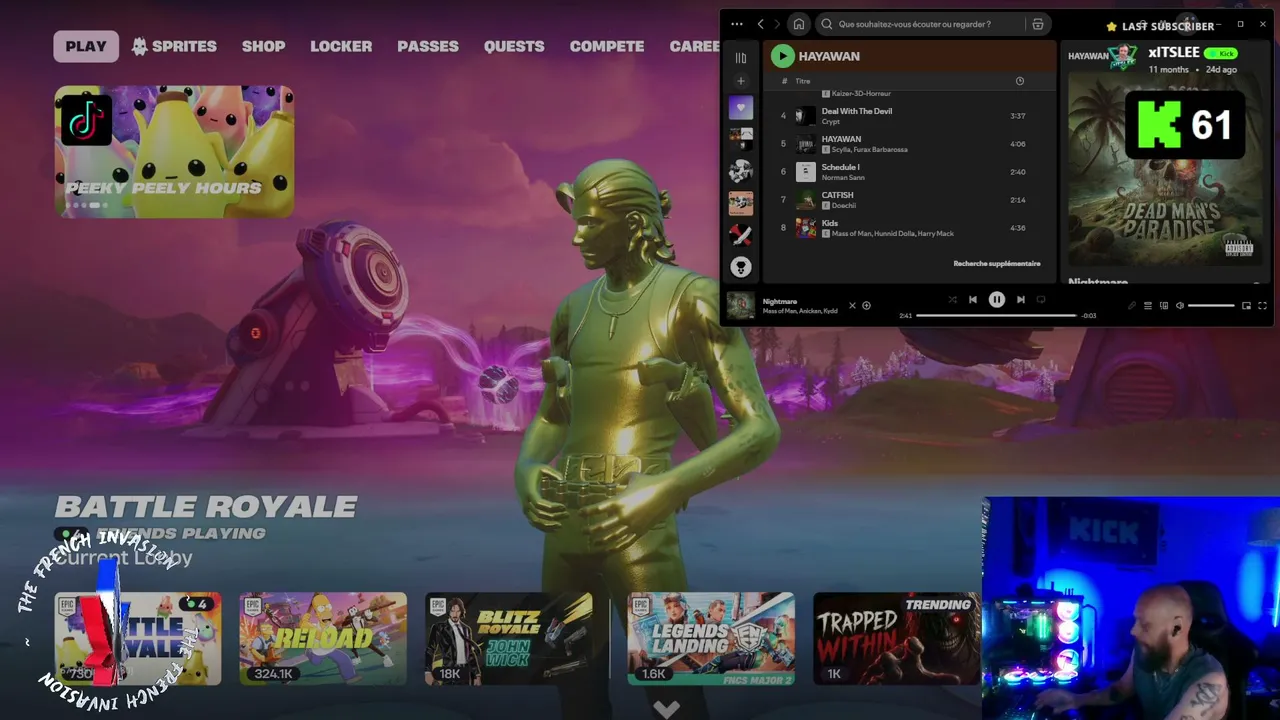Select the track Schedule I

pyautogui.click(x=908, y=172)
